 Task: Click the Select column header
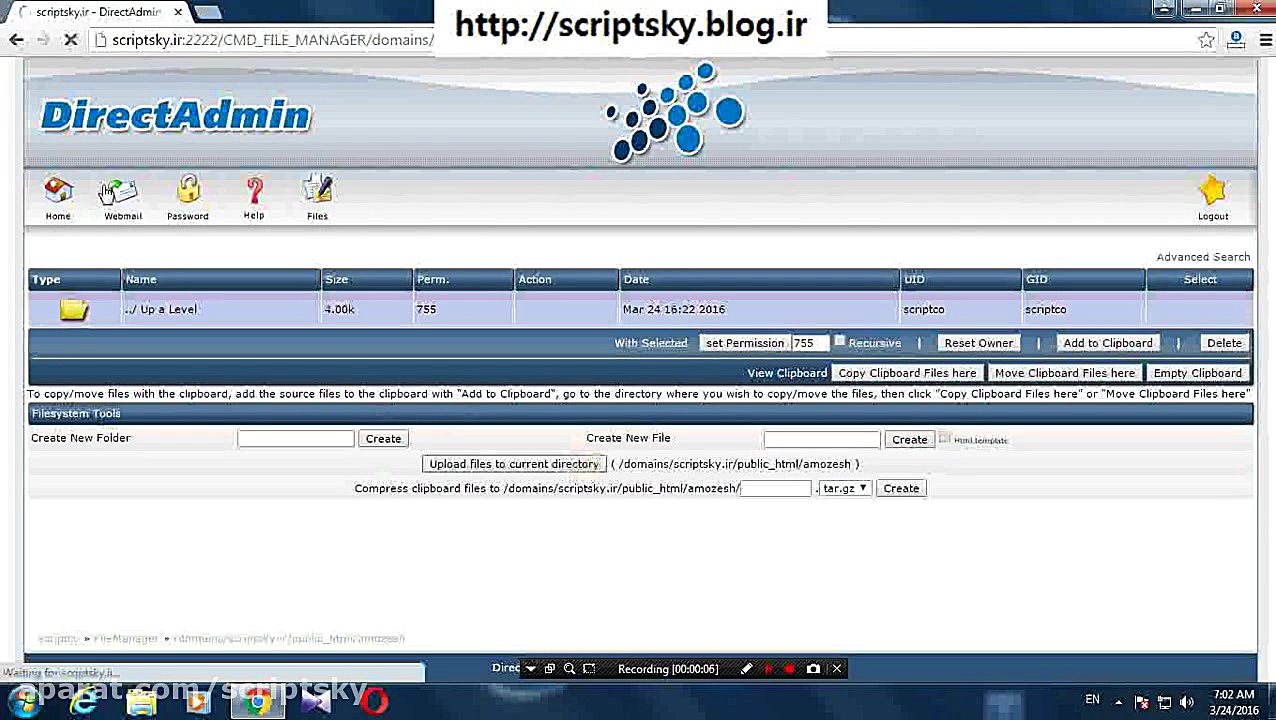[1200, 280]
